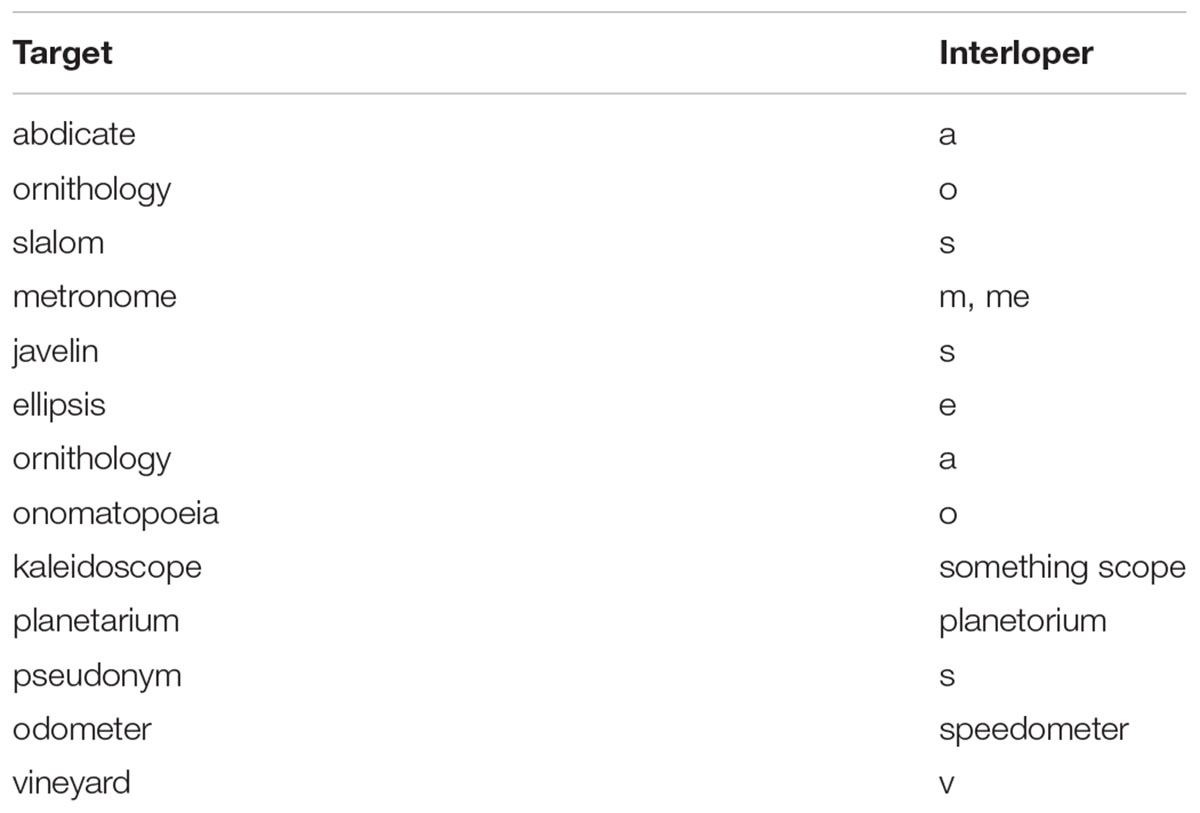
Task: Click the word vineyard
Action: click(71, 783)
